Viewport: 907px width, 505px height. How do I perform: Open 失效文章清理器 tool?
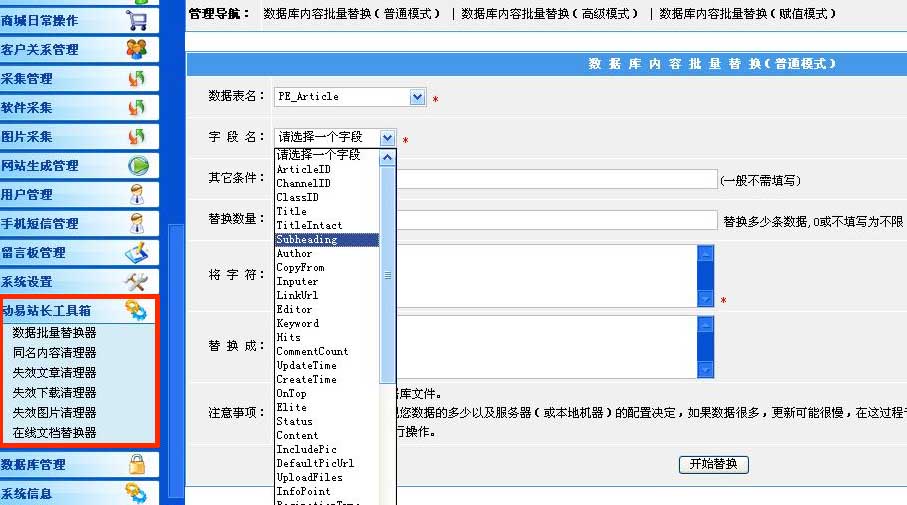[x=54, y=373]
